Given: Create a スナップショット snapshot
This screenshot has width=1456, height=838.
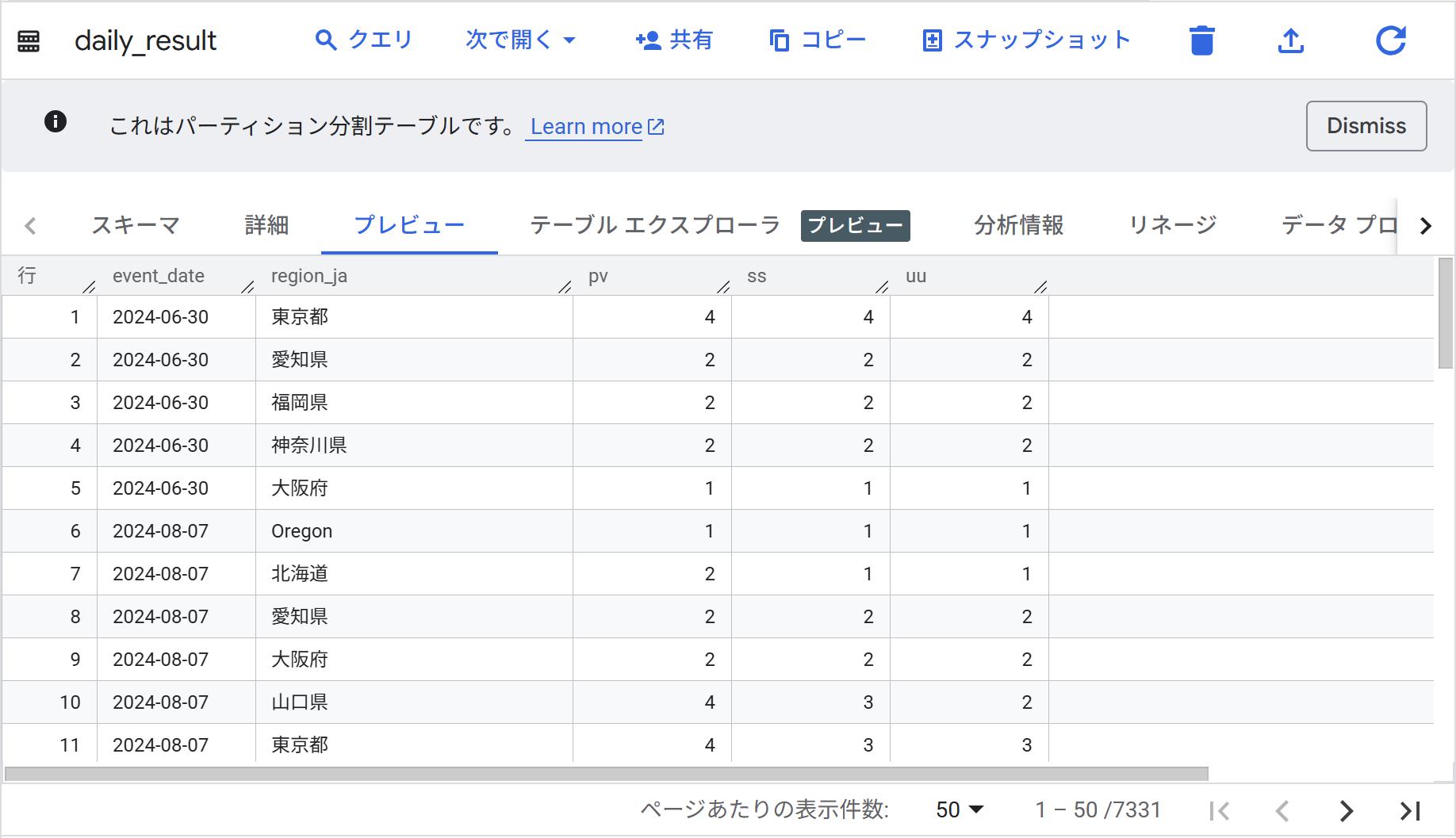Looking at the screenshot, I should tap(1026, 40).
